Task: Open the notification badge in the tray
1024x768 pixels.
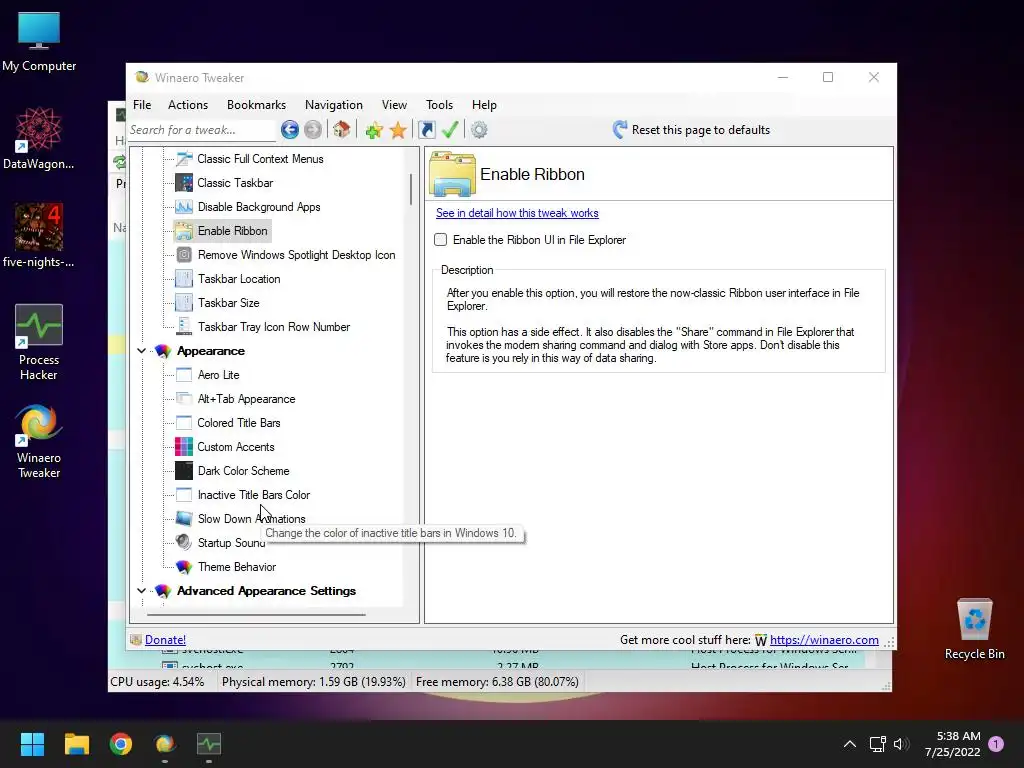Action: tap(996, 743)
